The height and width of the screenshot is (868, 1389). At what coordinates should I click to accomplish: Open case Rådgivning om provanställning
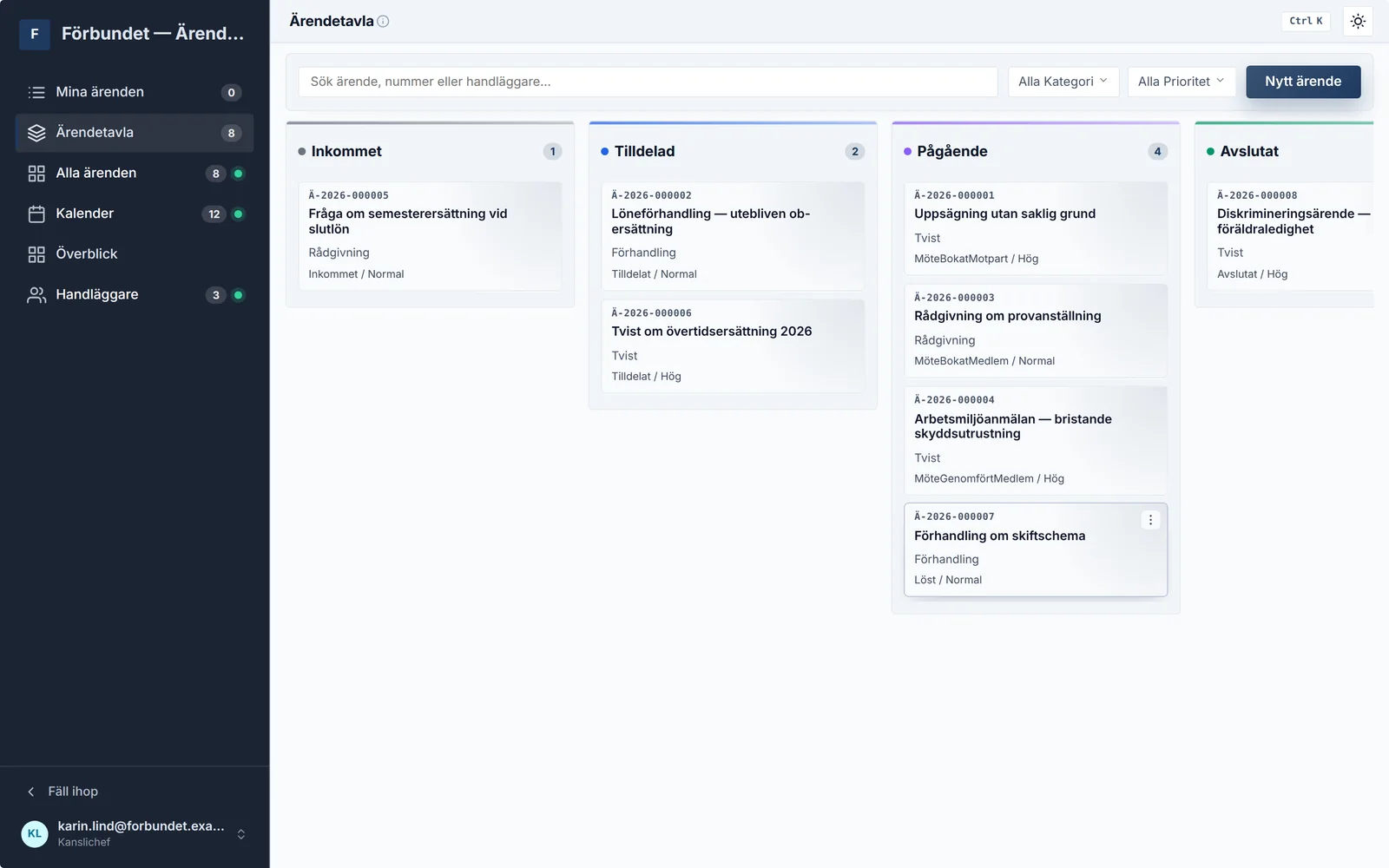pos(1036,330)
